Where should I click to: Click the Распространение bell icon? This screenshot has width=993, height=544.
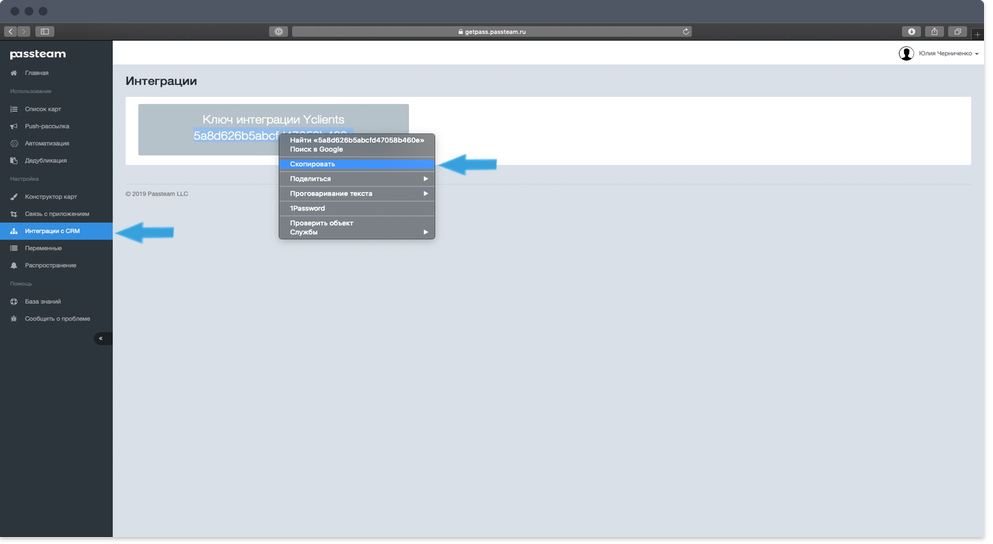point(14,265)
